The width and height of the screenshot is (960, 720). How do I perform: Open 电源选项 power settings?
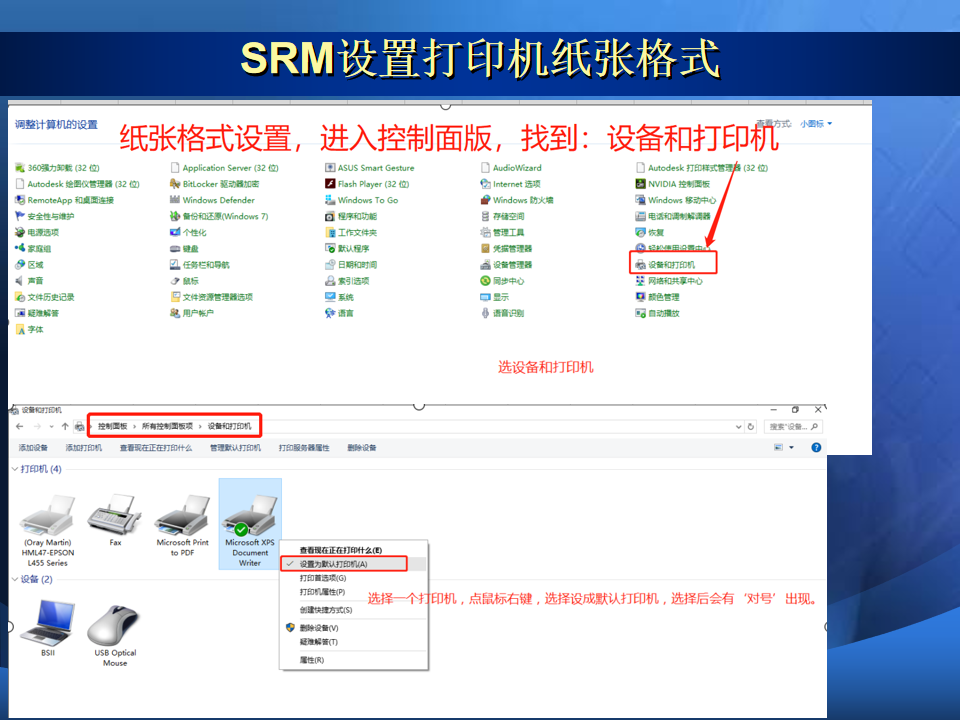click(x=37, y=233)
